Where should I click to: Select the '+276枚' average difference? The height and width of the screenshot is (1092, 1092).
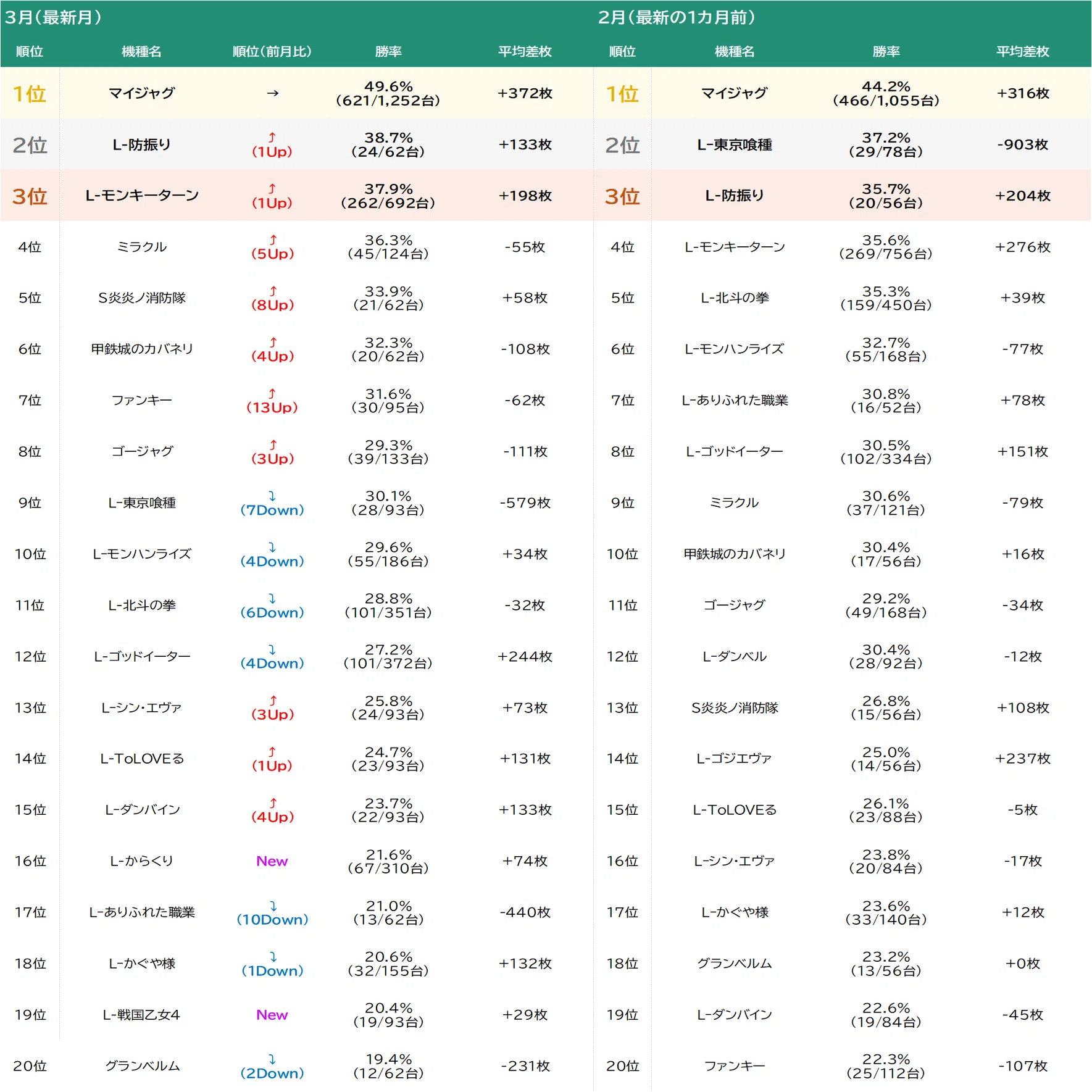(1023, 247)
